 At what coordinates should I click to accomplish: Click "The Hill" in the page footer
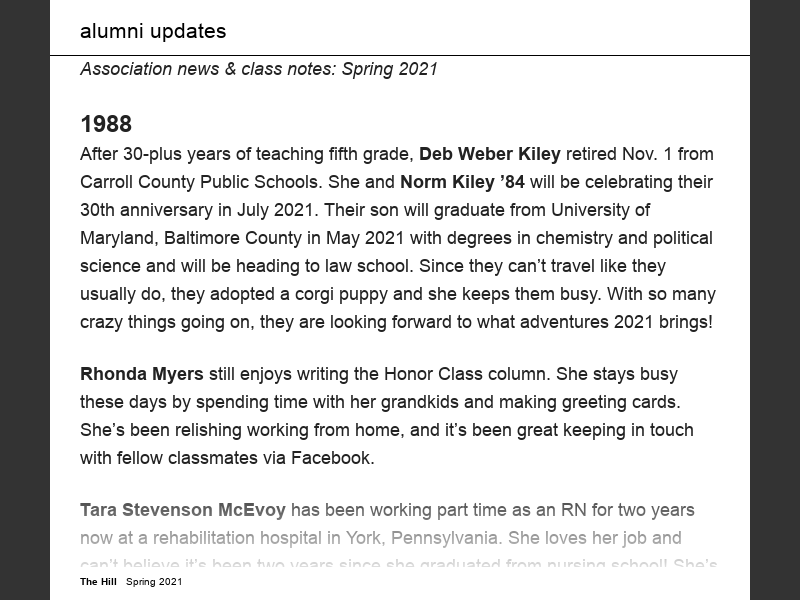coord(99,582)
